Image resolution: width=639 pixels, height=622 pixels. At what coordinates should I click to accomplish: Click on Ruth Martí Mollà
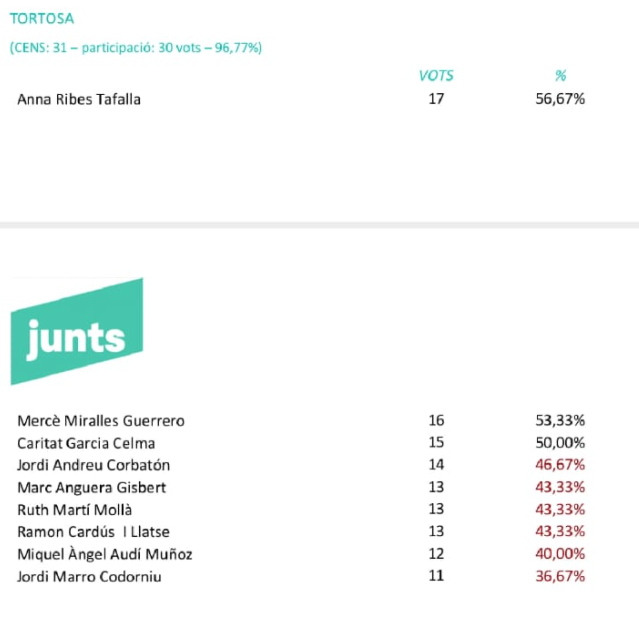(75, 510)
